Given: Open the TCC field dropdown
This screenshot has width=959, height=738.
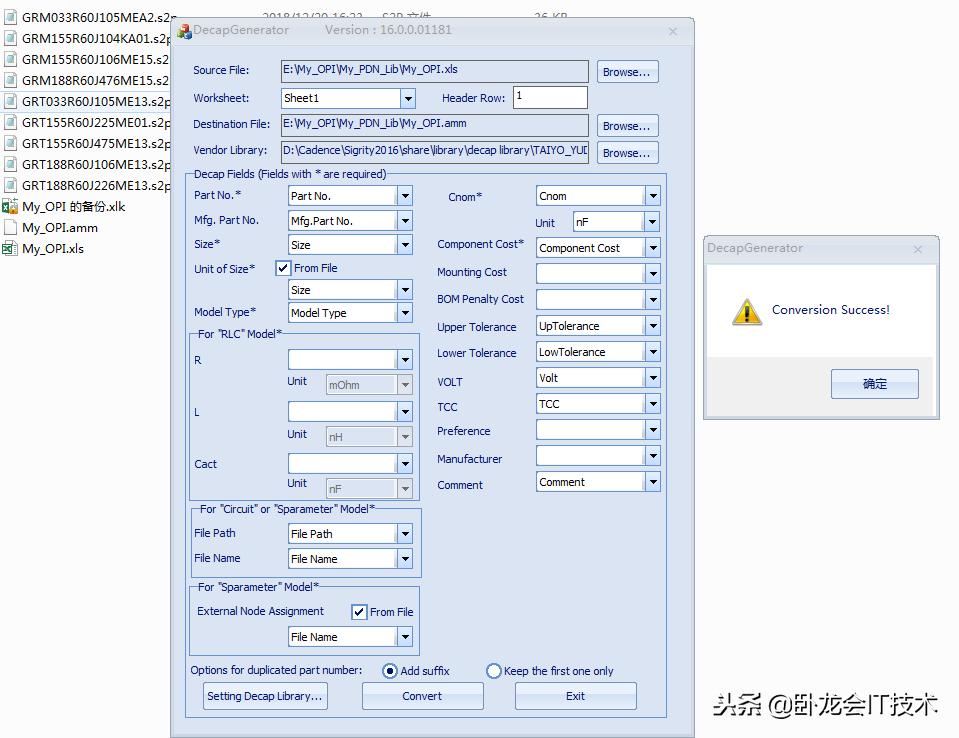Looking at the screenshot, I should pos(653,404).
